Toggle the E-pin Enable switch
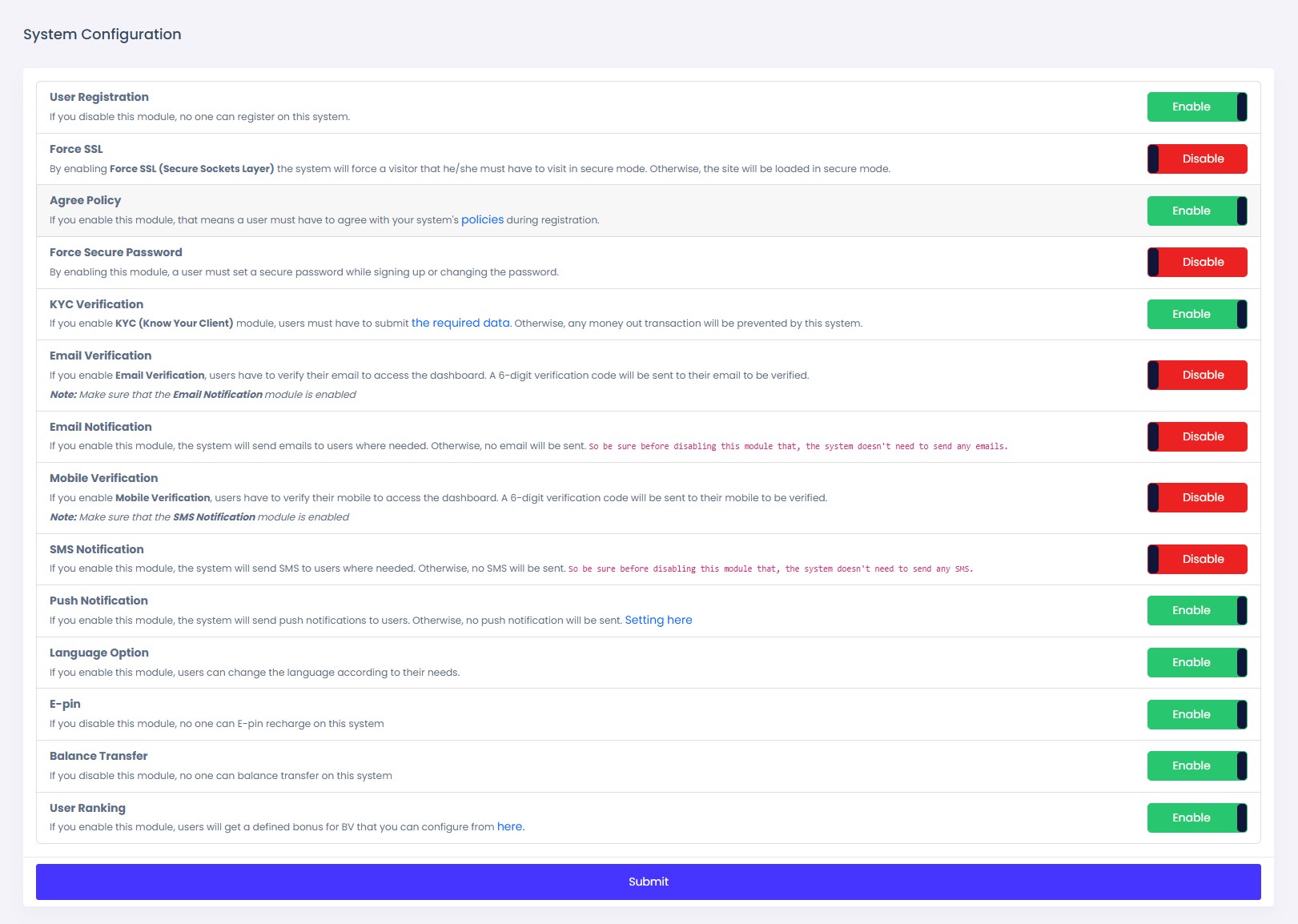1298x924 pixels. pos(1197,714)
